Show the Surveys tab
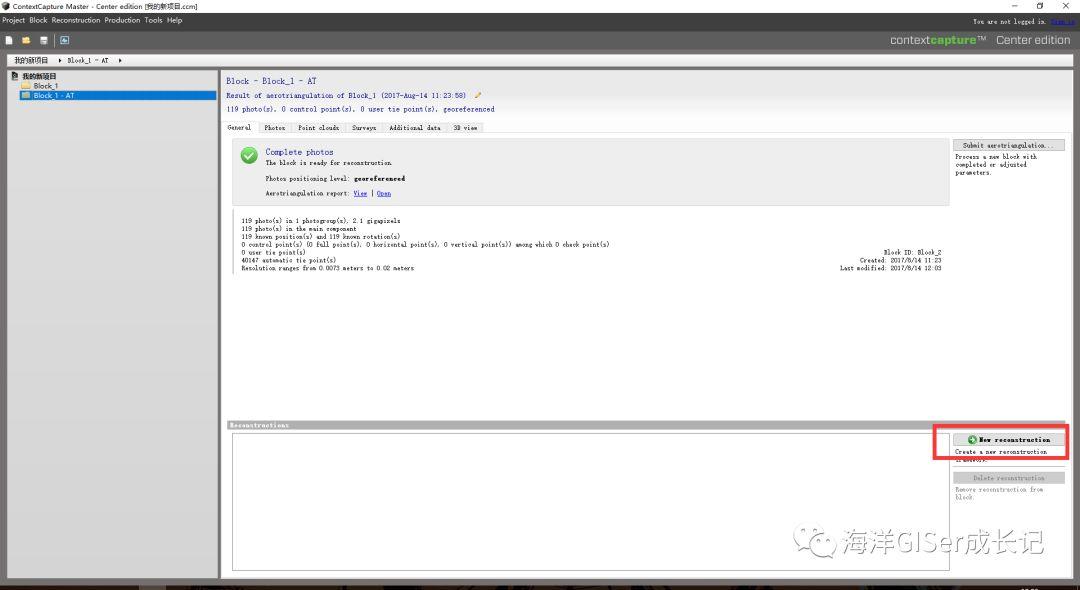Screen dimensions: 1080x590 [364, 127]
